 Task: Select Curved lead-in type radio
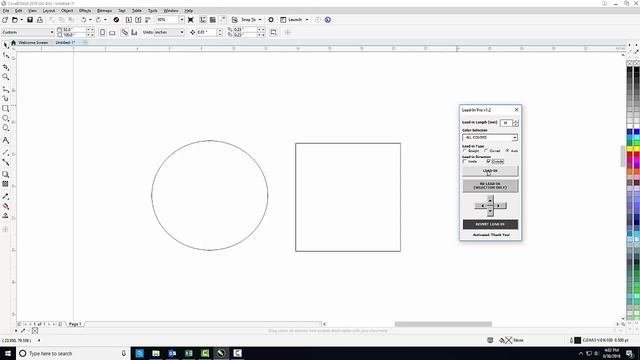click(x=486, y=151)
